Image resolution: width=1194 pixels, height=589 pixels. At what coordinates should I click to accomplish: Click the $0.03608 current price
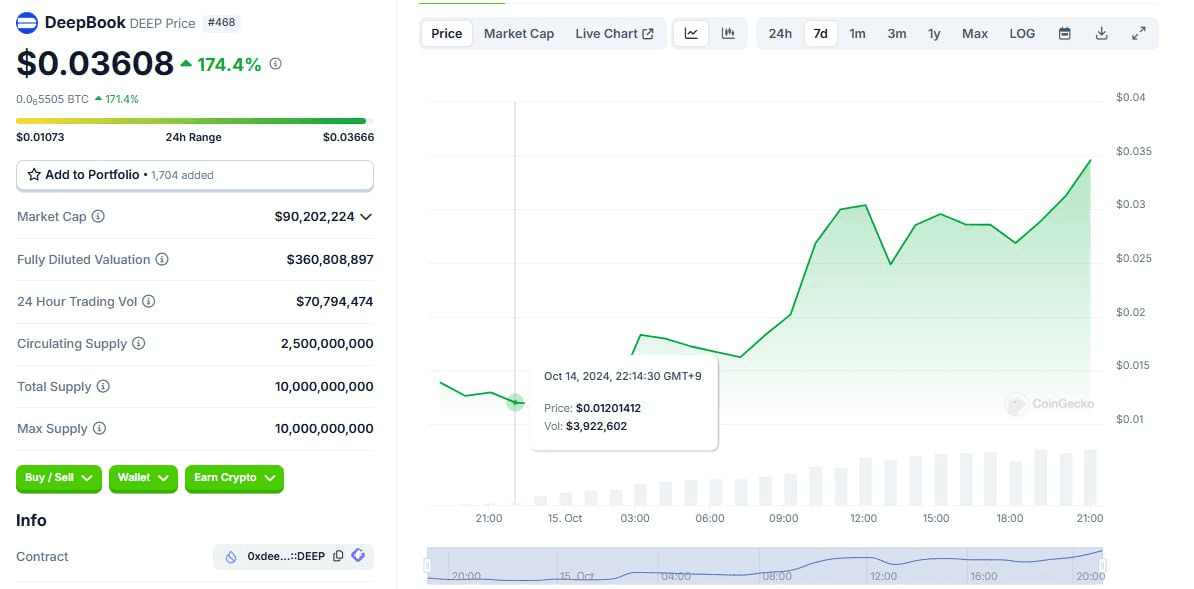point(95,63)
